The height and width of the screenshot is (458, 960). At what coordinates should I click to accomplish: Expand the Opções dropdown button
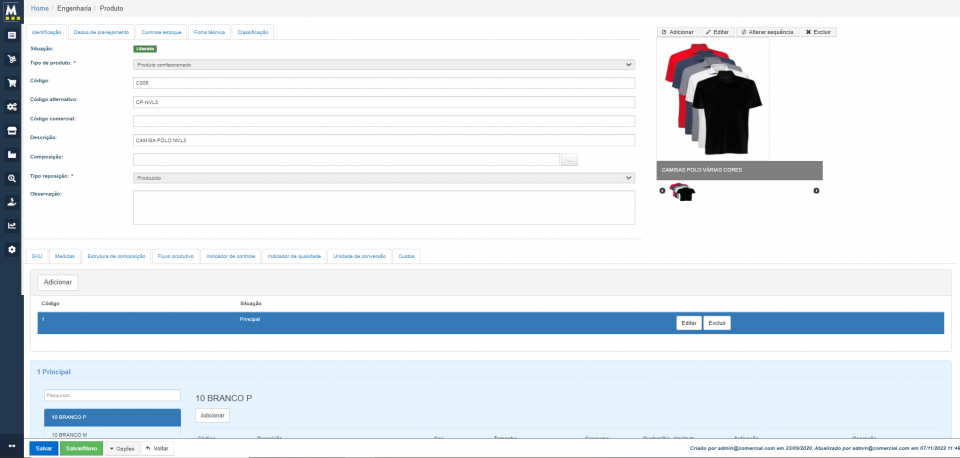point(122,448)
